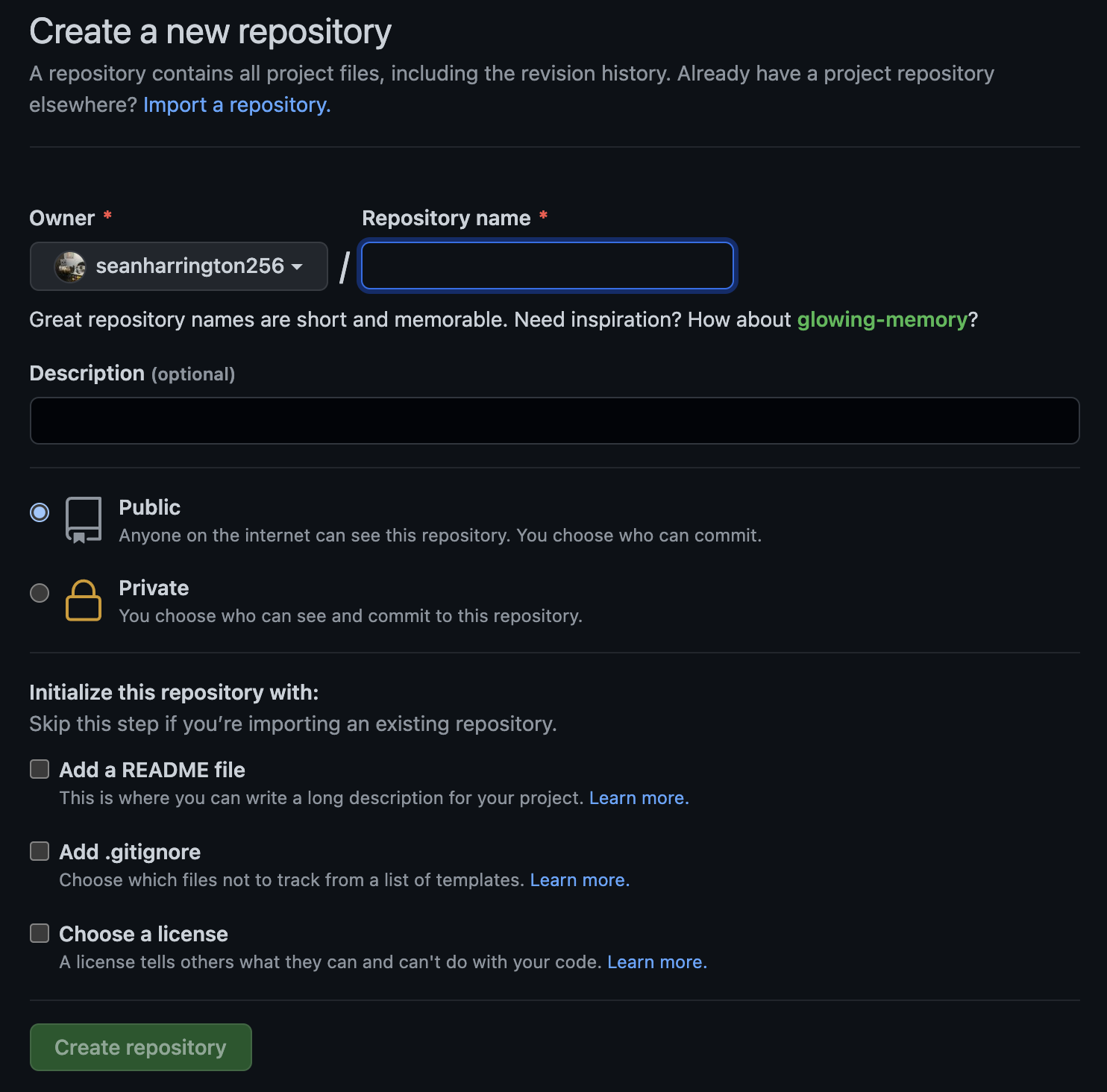This screenshot has width=1107, height=1092.
Task: Click the private repository lock icon
Action: pos(84,600)
